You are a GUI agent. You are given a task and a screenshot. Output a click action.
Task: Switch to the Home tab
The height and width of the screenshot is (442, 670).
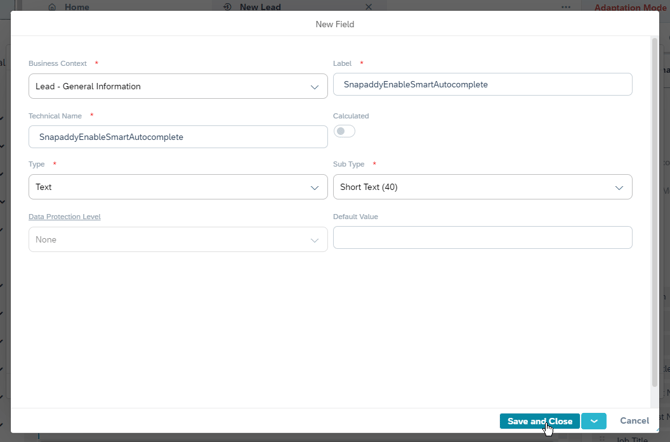click(77, 6)
